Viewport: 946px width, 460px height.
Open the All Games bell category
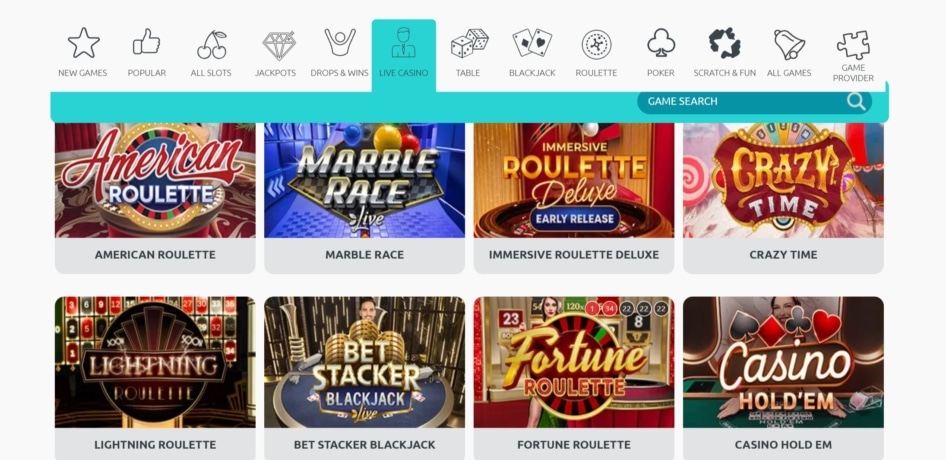[789, 53]
